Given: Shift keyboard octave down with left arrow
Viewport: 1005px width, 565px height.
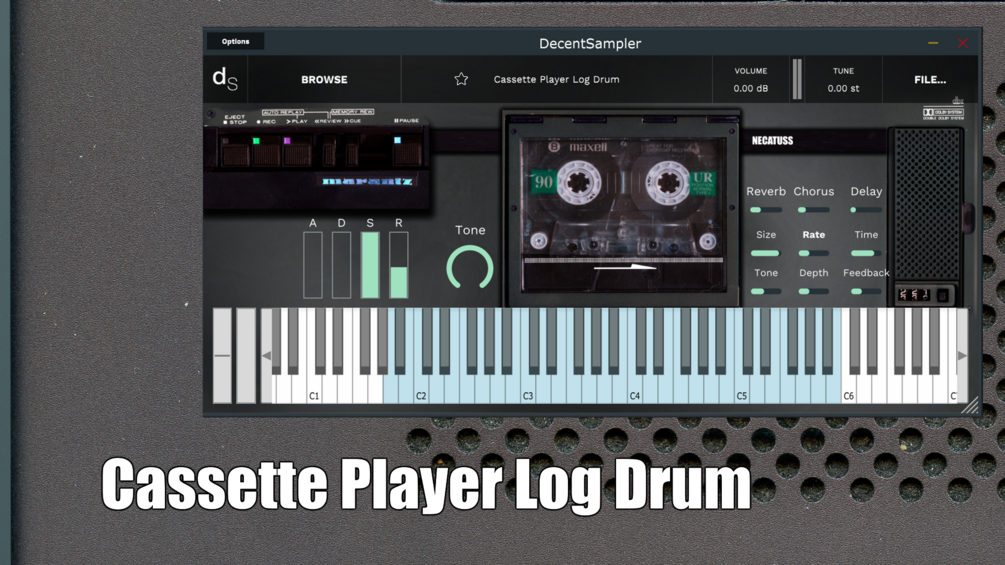Looking at the screenshot, I should coord(266,356).
